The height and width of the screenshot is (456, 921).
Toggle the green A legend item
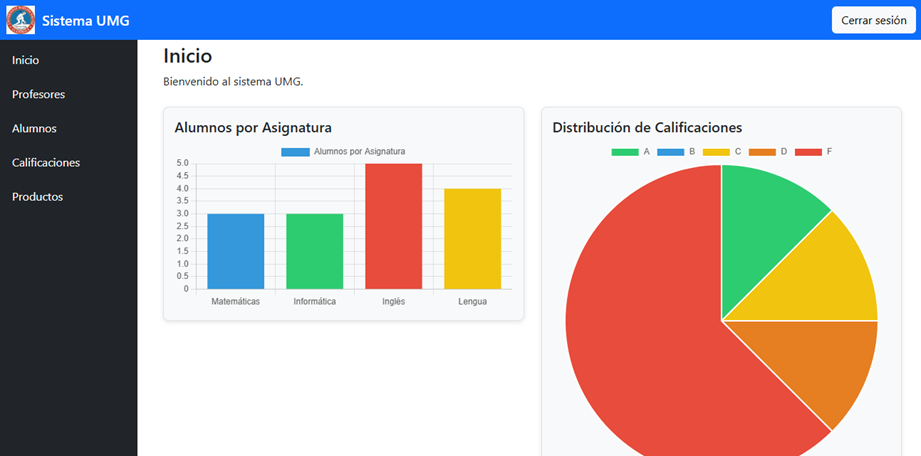[x=630, y=152]
